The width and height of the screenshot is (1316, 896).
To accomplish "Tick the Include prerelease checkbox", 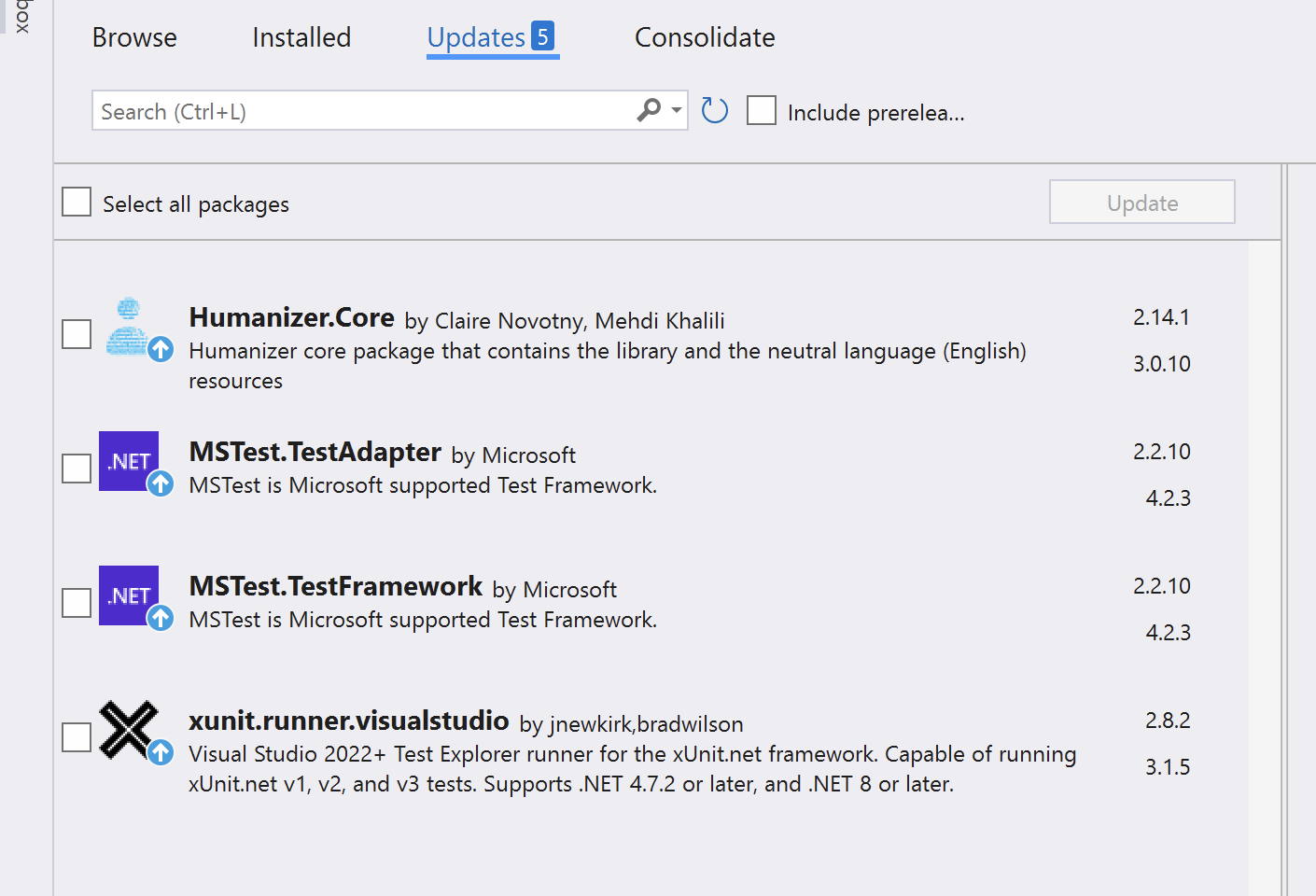I will [762, 110].
